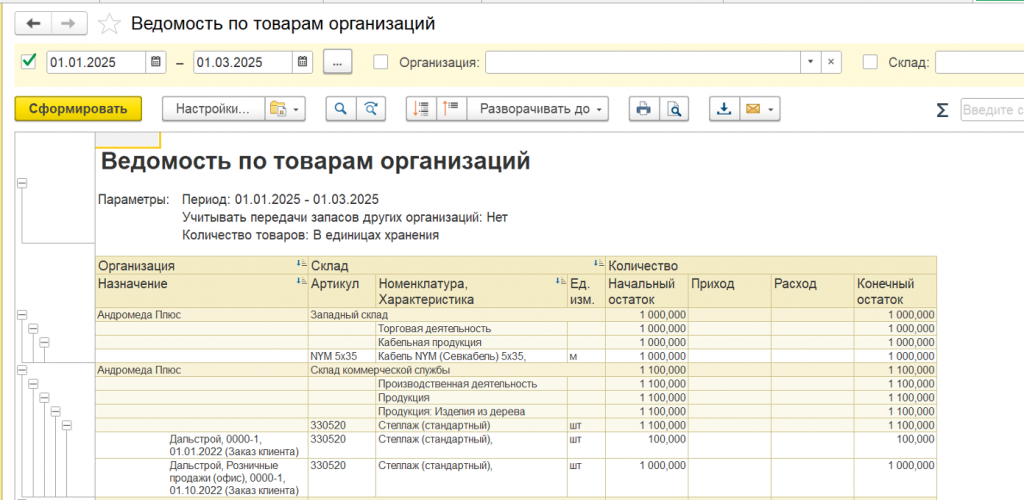1024x500 pixels.
Task: Add report to favorites with star icon
Action: tap(111, 23)
